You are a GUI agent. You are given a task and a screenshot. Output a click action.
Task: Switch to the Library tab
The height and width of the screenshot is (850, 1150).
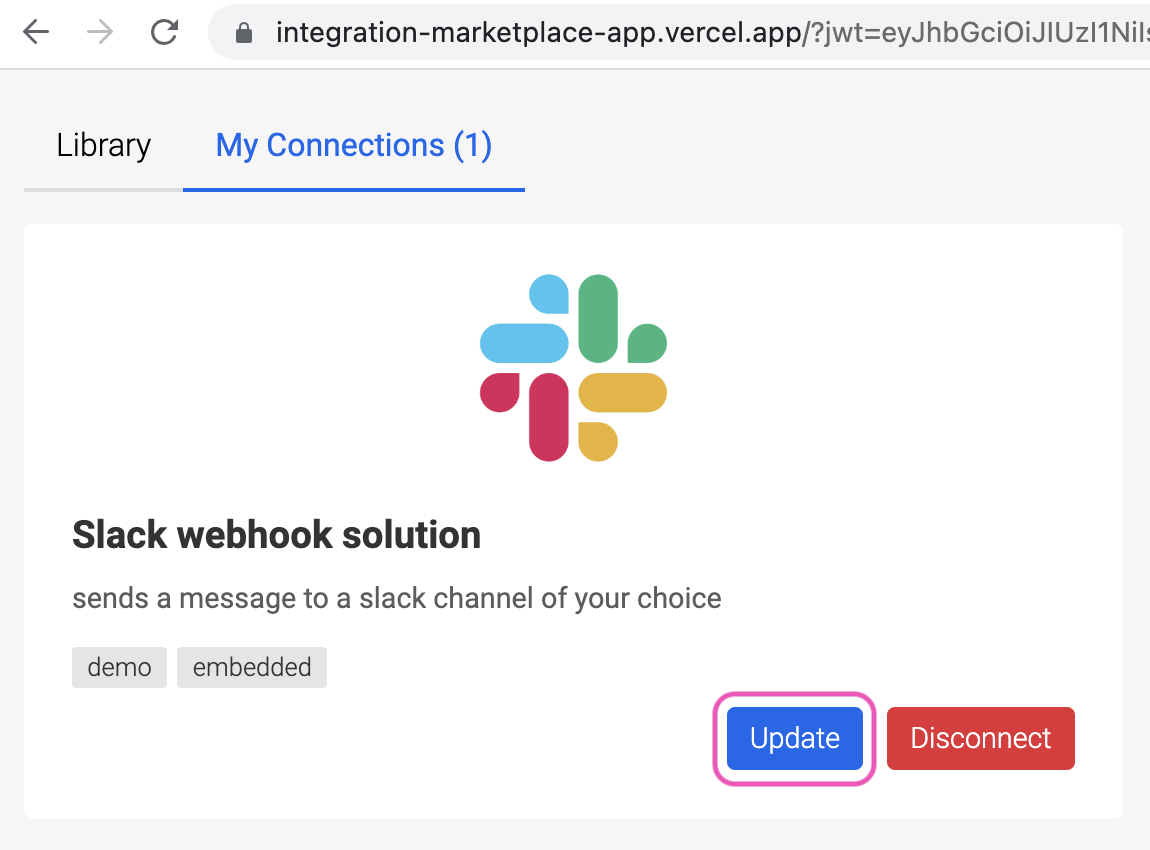[103, 145]
